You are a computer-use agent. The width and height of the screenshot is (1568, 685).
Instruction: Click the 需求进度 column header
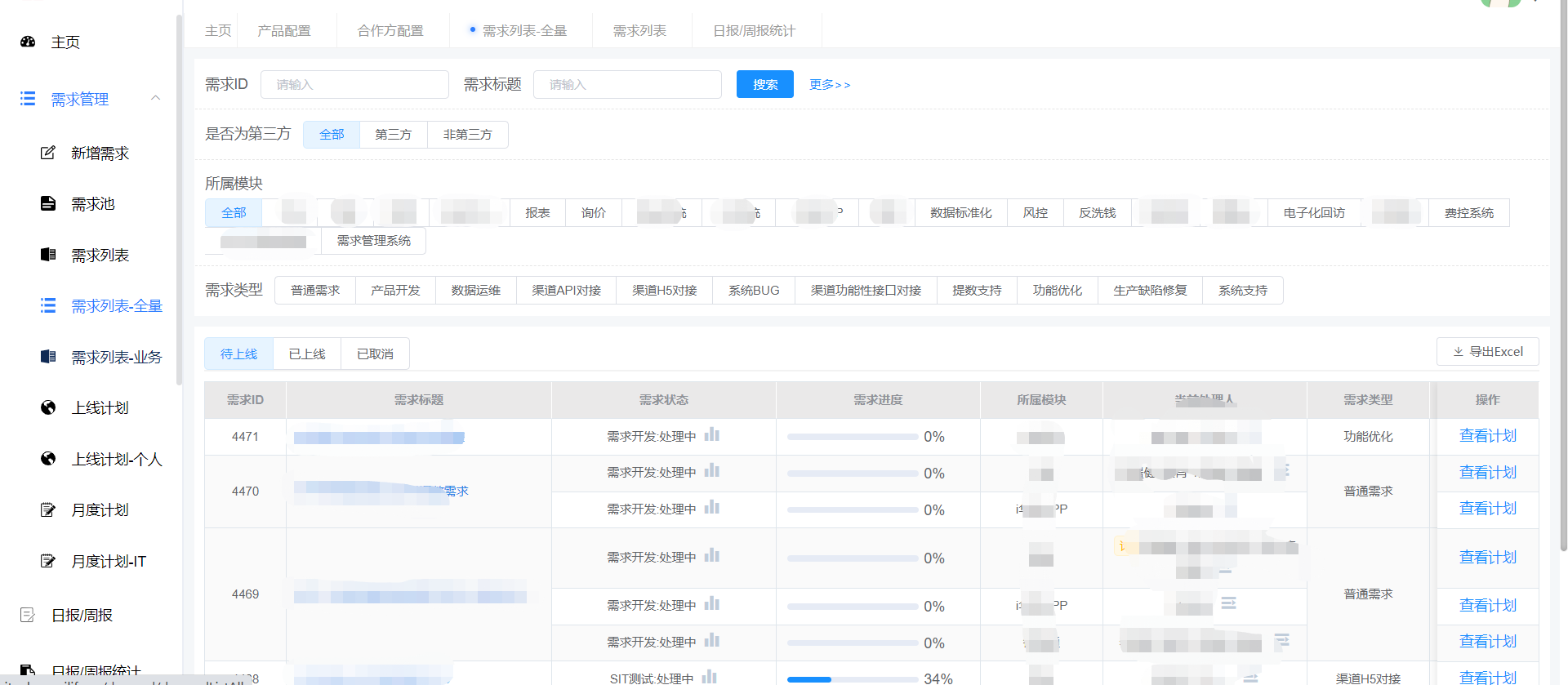(878, 400)
